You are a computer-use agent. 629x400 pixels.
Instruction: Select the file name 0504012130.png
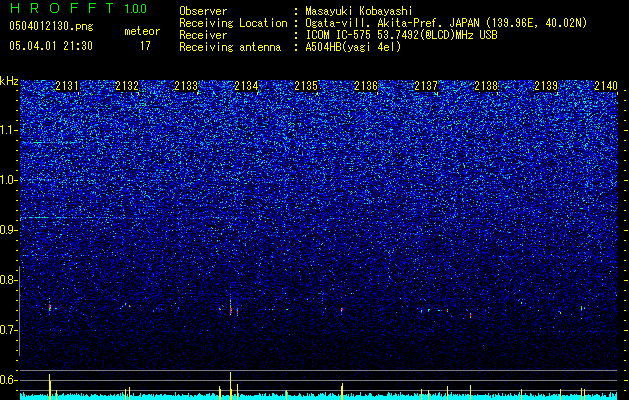pos(51,26)
